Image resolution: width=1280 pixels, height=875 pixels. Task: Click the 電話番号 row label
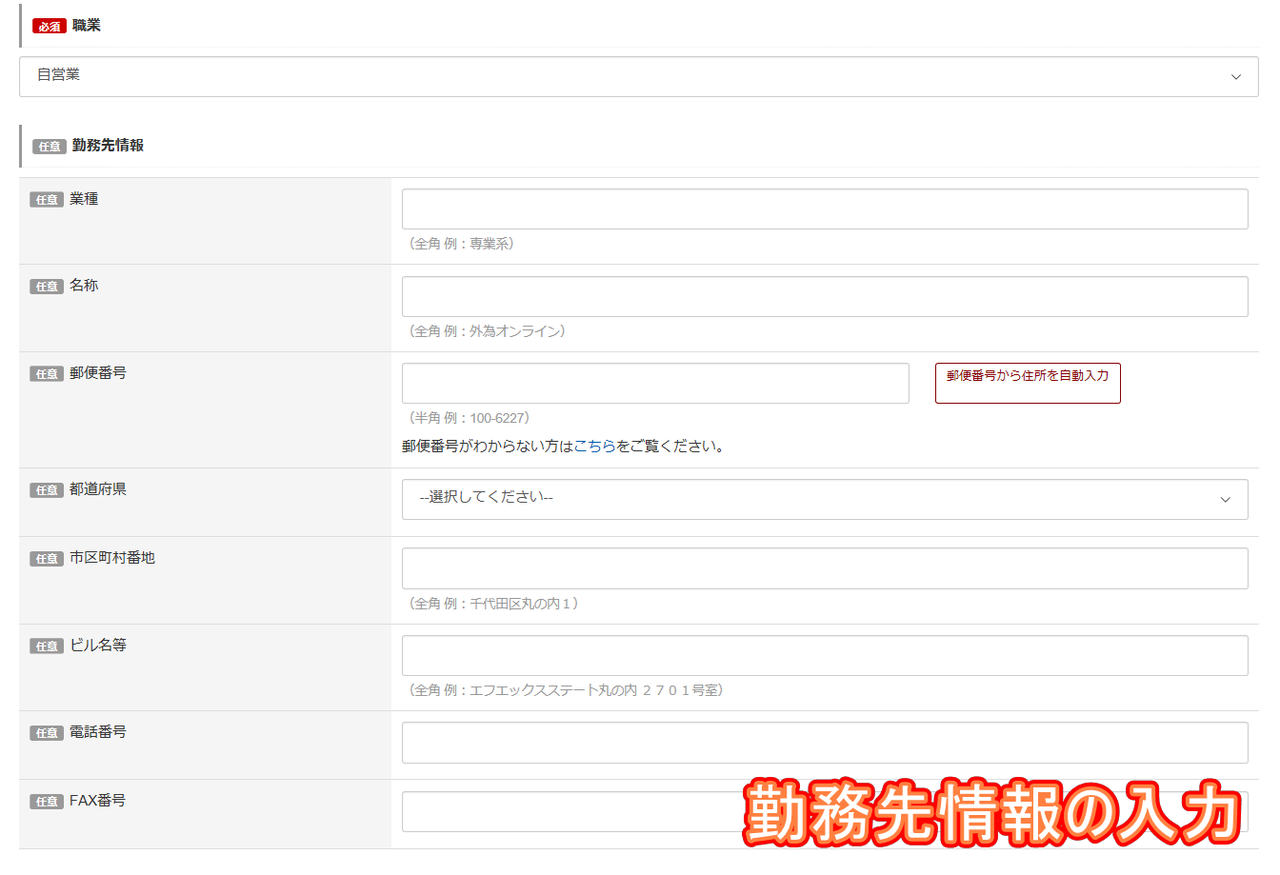pos(98,732)
